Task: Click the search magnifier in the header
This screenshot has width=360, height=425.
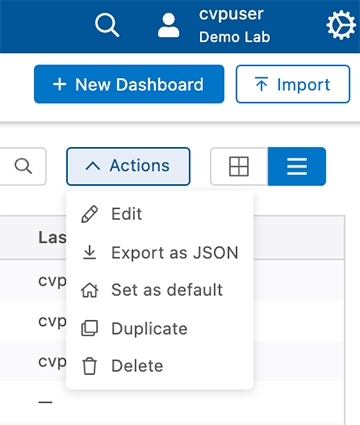Action: click(x=107, y=25)
